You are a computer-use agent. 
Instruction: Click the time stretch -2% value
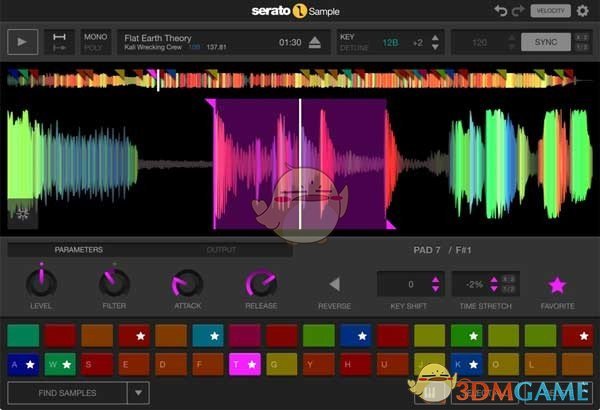tap(474, 284)
